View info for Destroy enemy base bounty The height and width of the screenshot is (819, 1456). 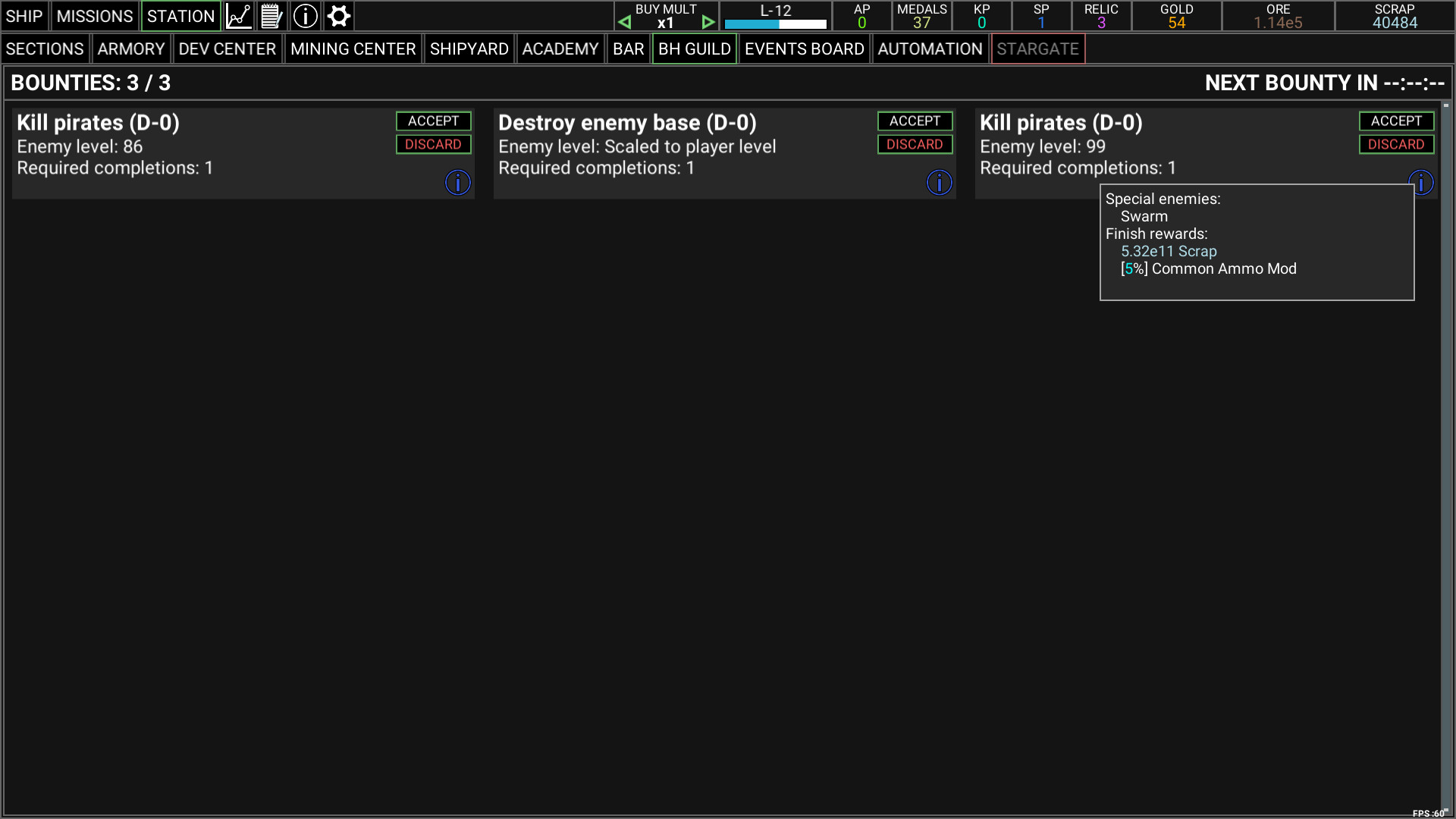point(939,182)
